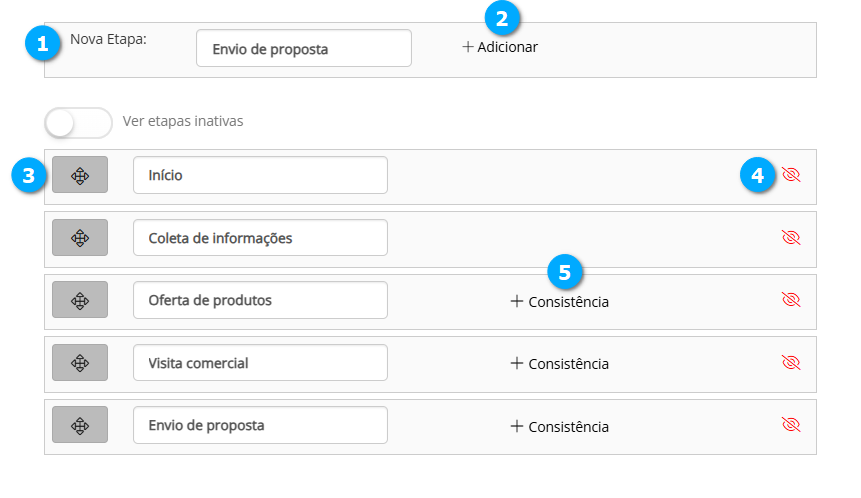Edit the Início stage name field
The image size is (861, 498).
[x=260, y=175]
